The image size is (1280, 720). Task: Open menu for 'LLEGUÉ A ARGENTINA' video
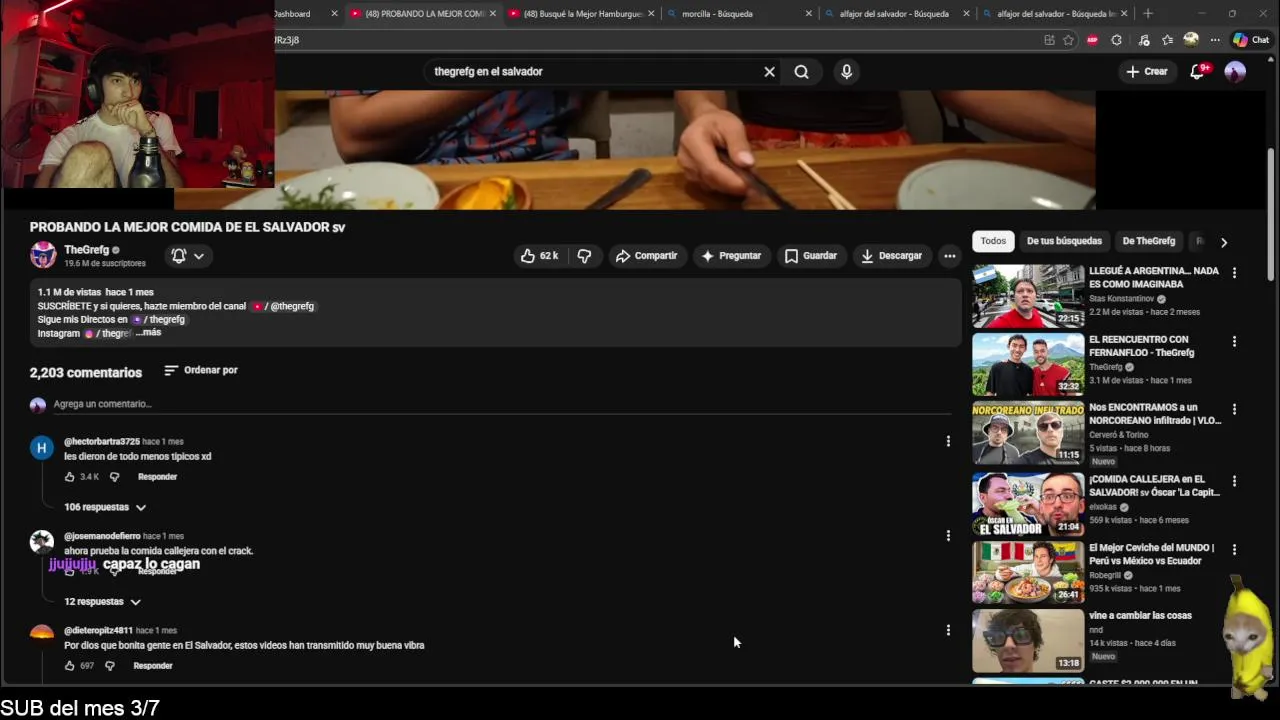coord(1234,272)
